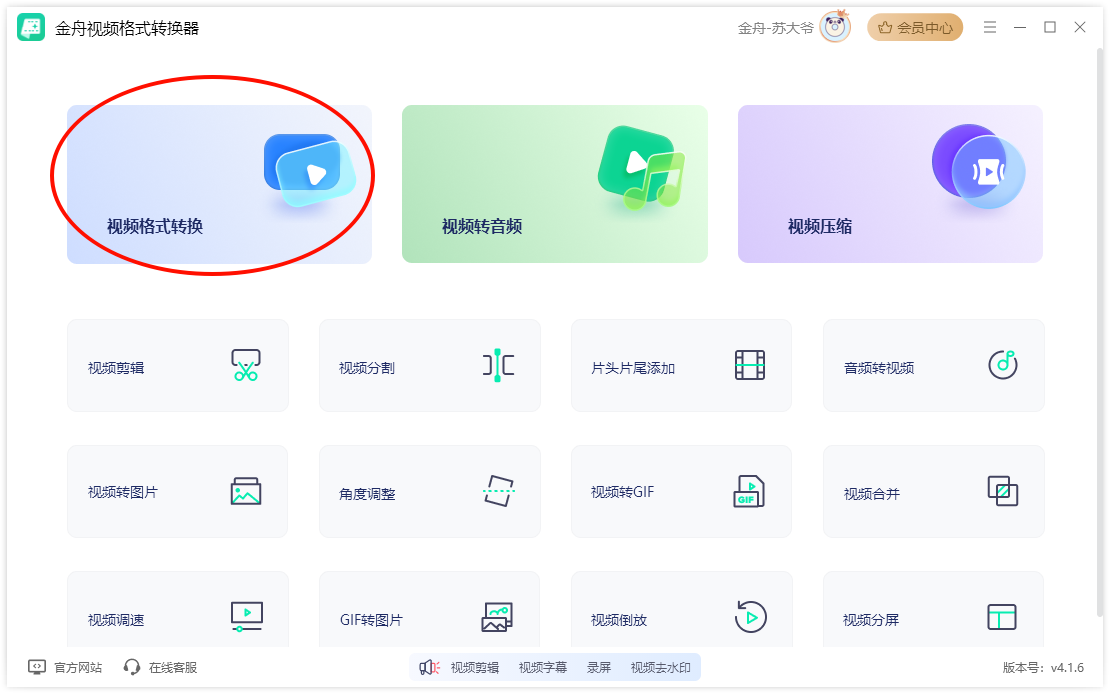
Task: Click the reverse play icon for 视频倒放
Action: click(x=750, y=617)
